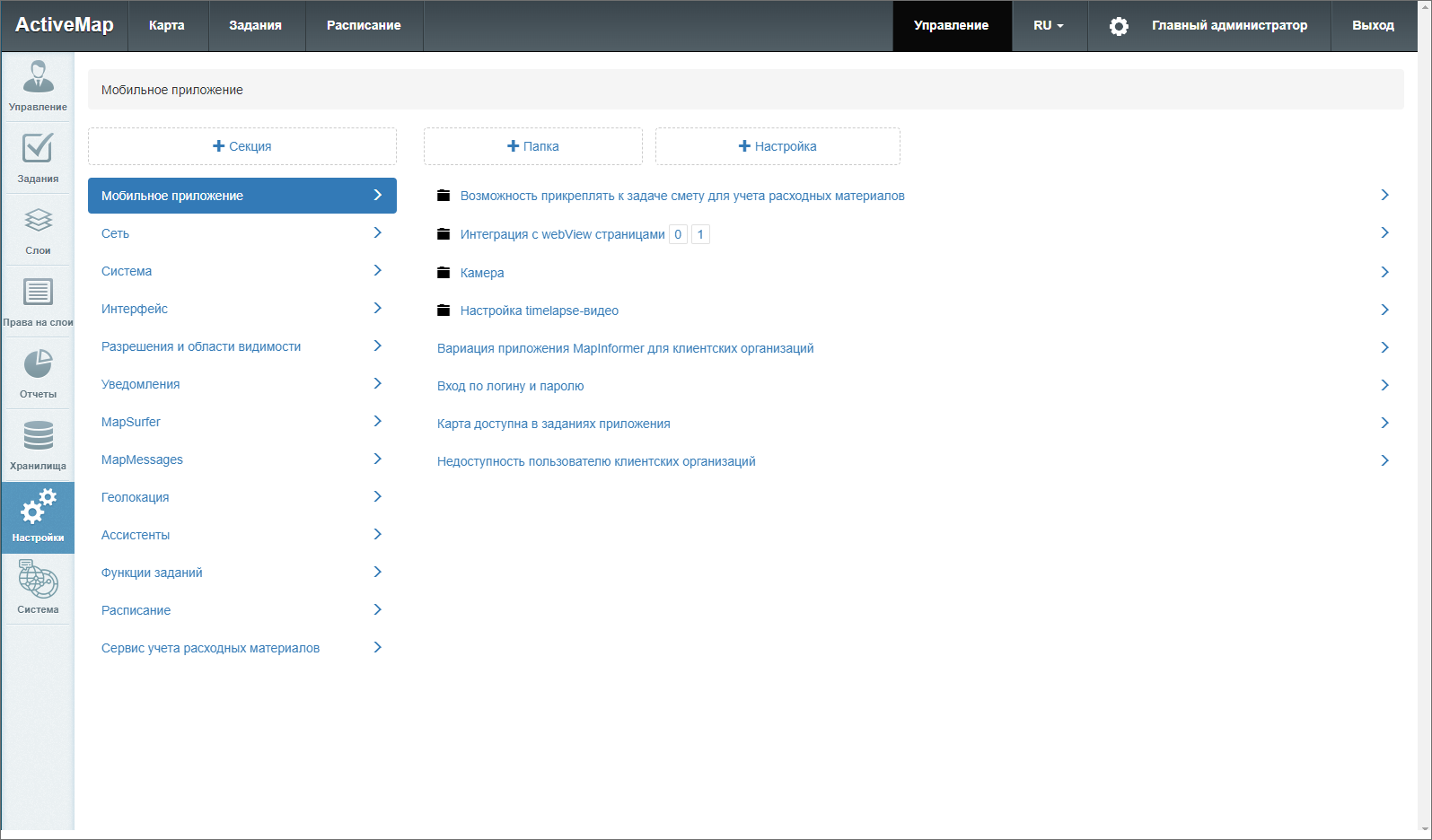Select the Управление top menu tab
The image size is (1432, 840).
click(952, 25)
